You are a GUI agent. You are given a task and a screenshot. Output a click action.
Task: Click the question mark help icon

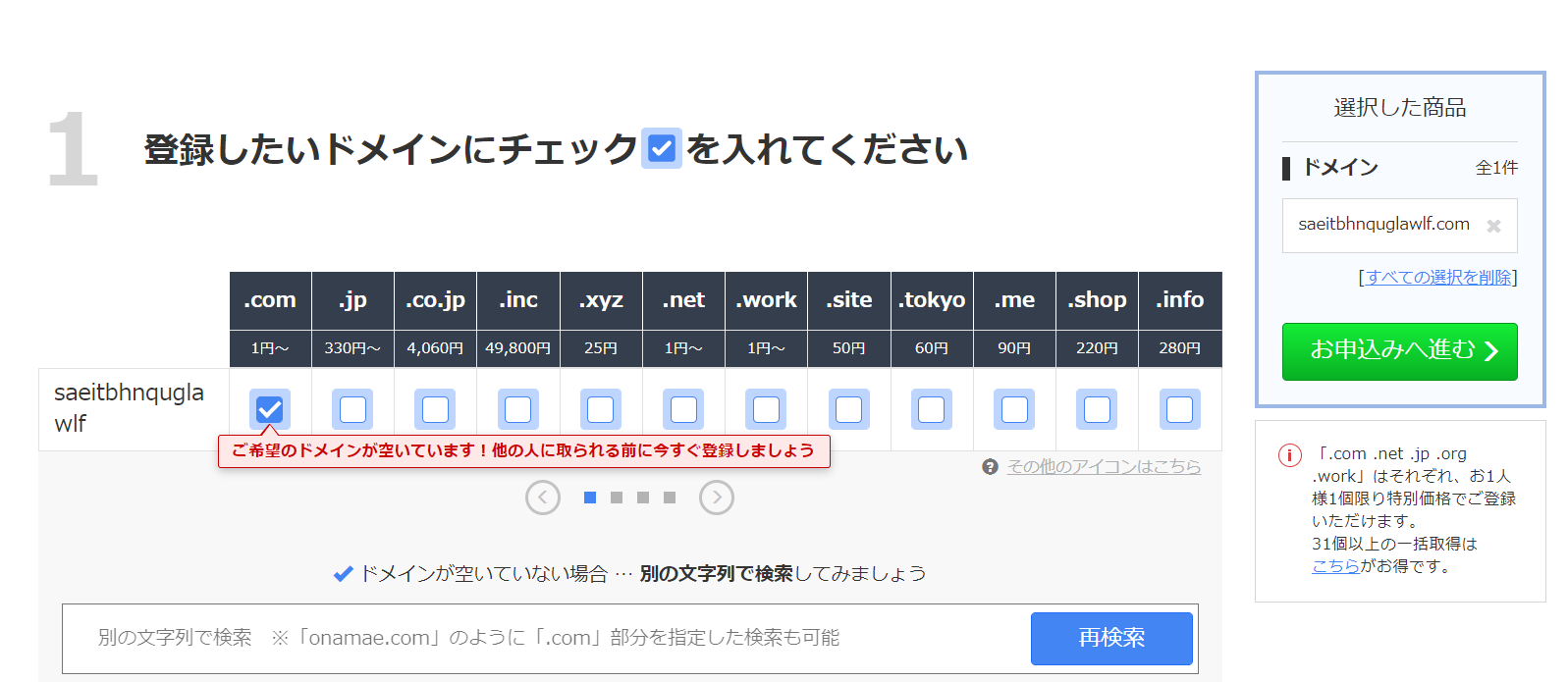(x=990, y=467)
